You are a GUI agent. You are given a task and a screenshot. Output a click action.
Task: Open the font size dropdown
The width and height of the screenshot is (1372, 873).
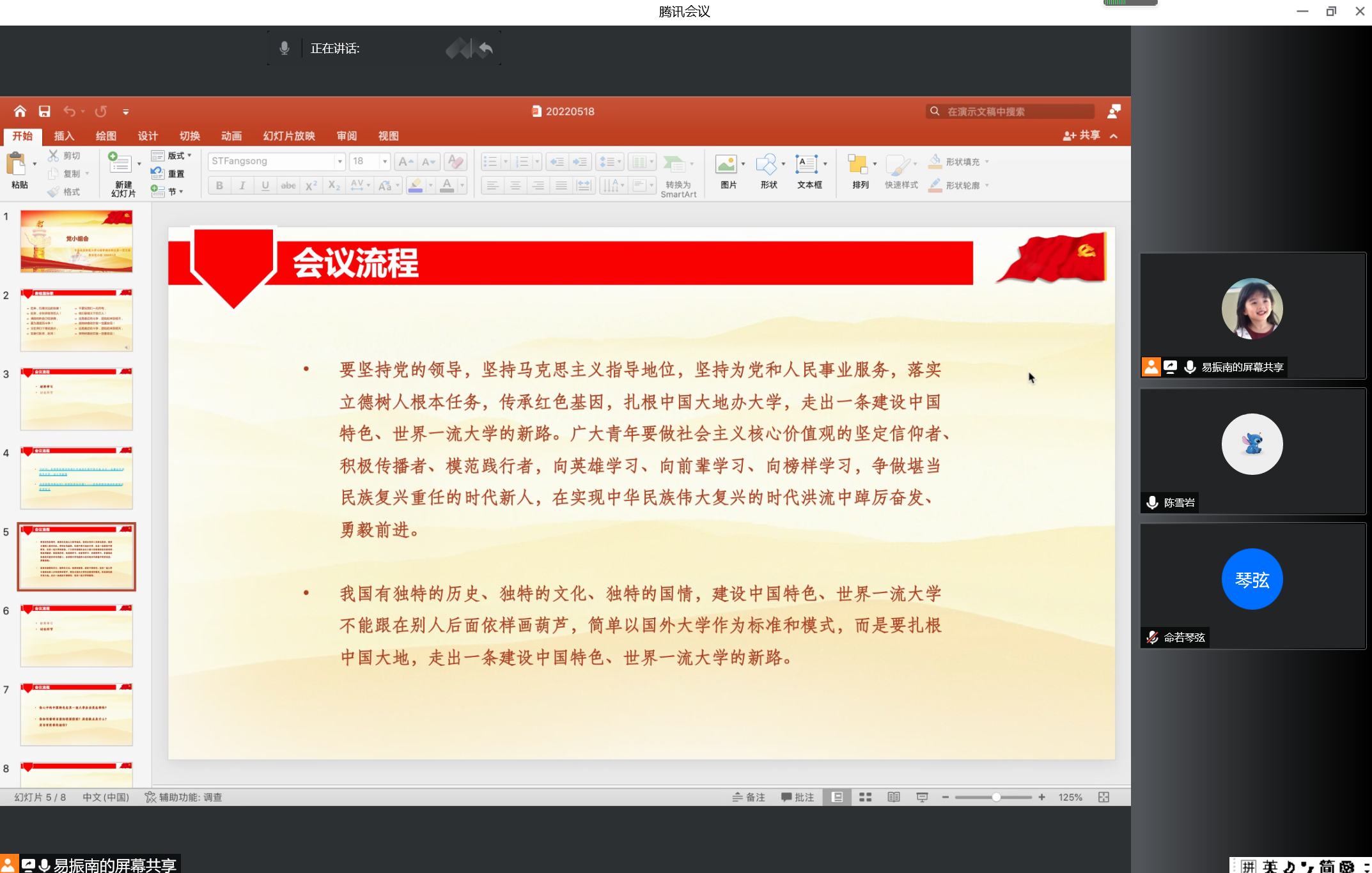pyautogui.click(x=384, y=161)
